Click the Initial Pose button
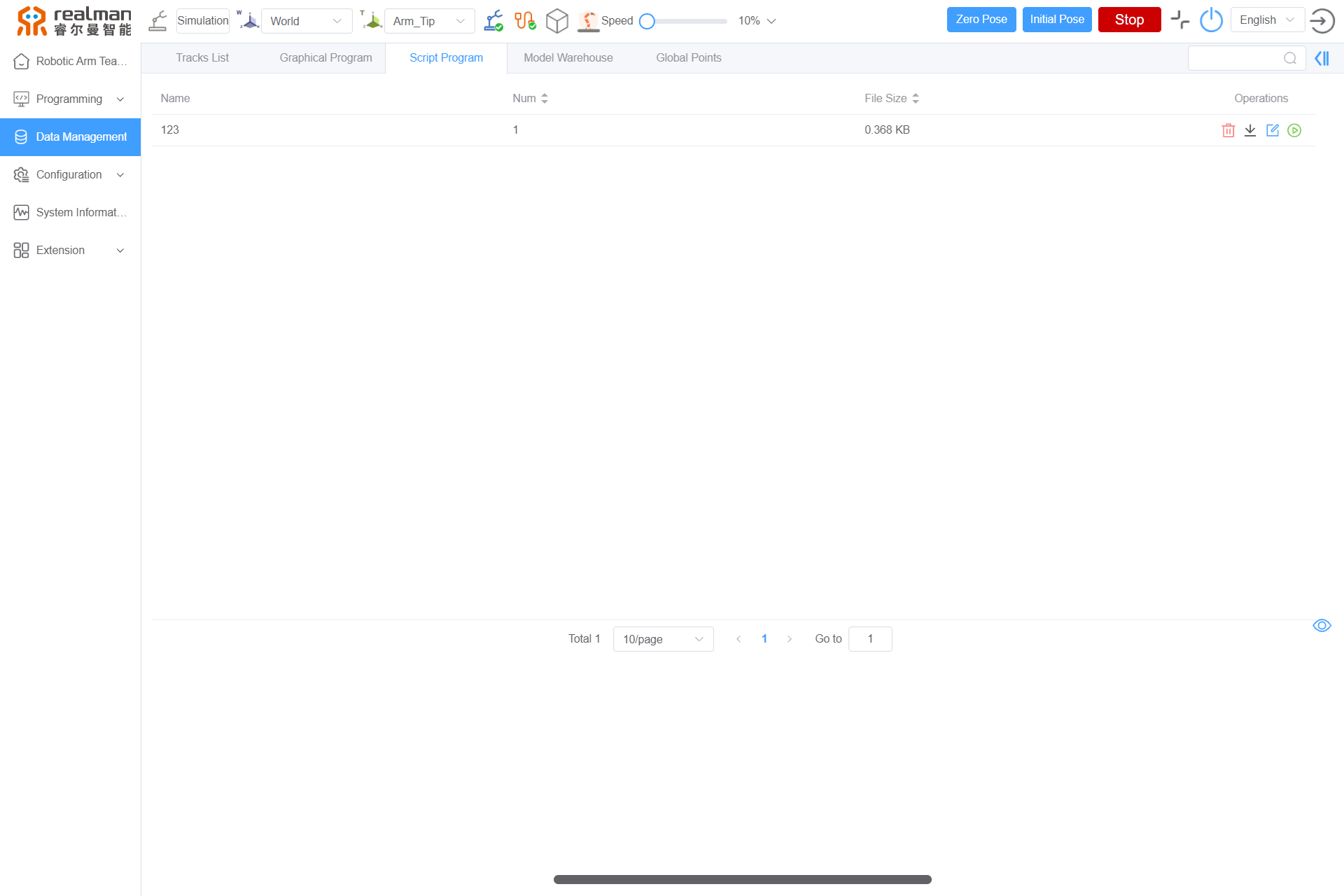 pos(1056,20)
